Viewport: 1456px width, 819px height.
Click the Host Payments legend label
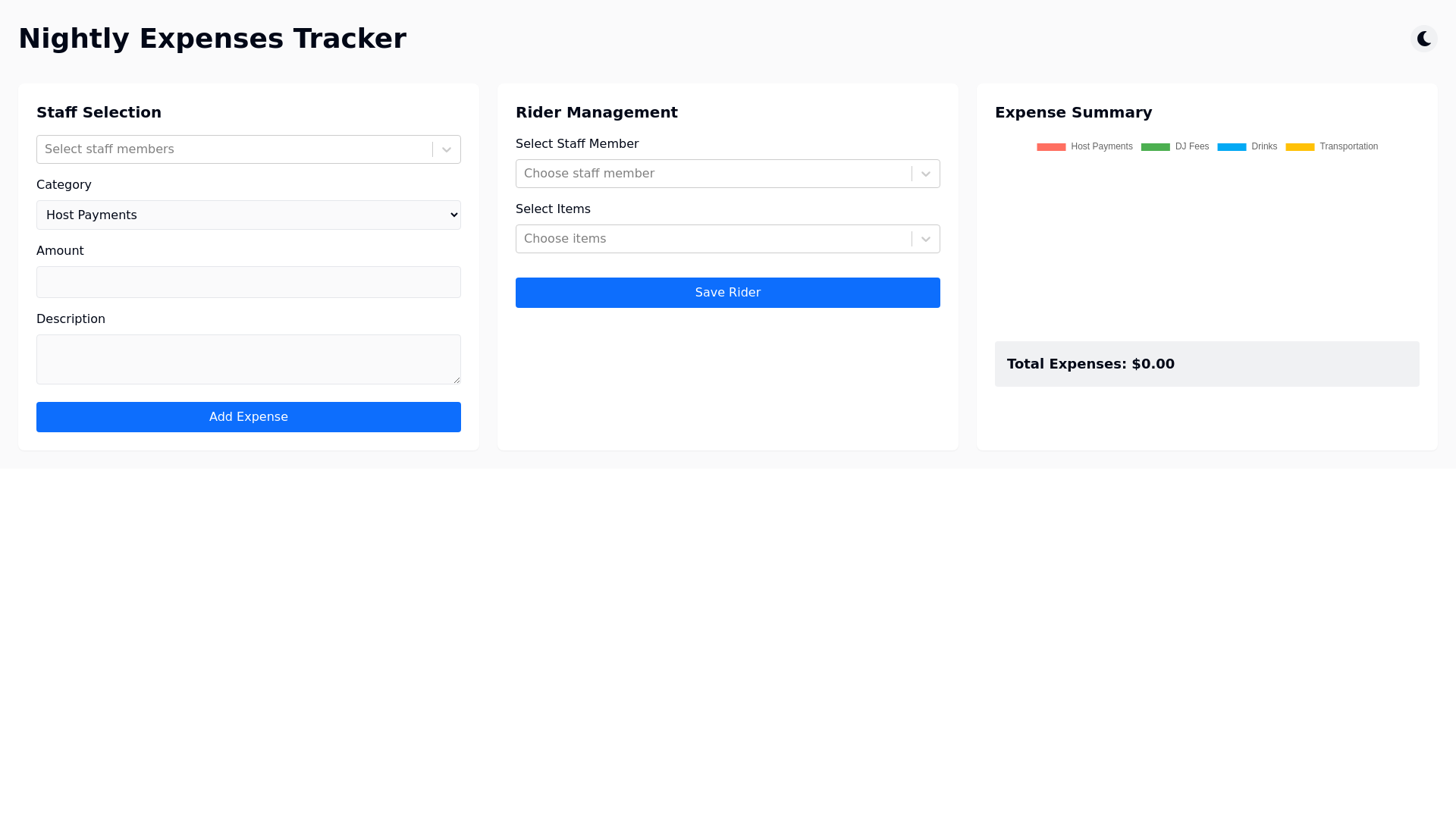pyautogui.click(x=1102, y=146)
